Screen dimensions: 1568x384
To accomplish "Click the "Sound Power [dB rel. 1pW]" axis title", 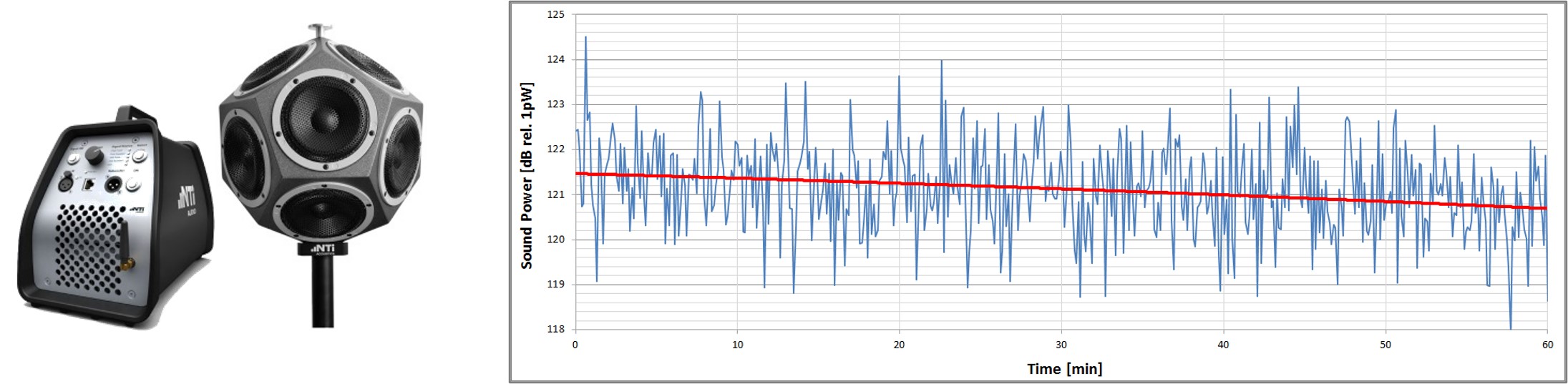I will (x=527, y=176).
